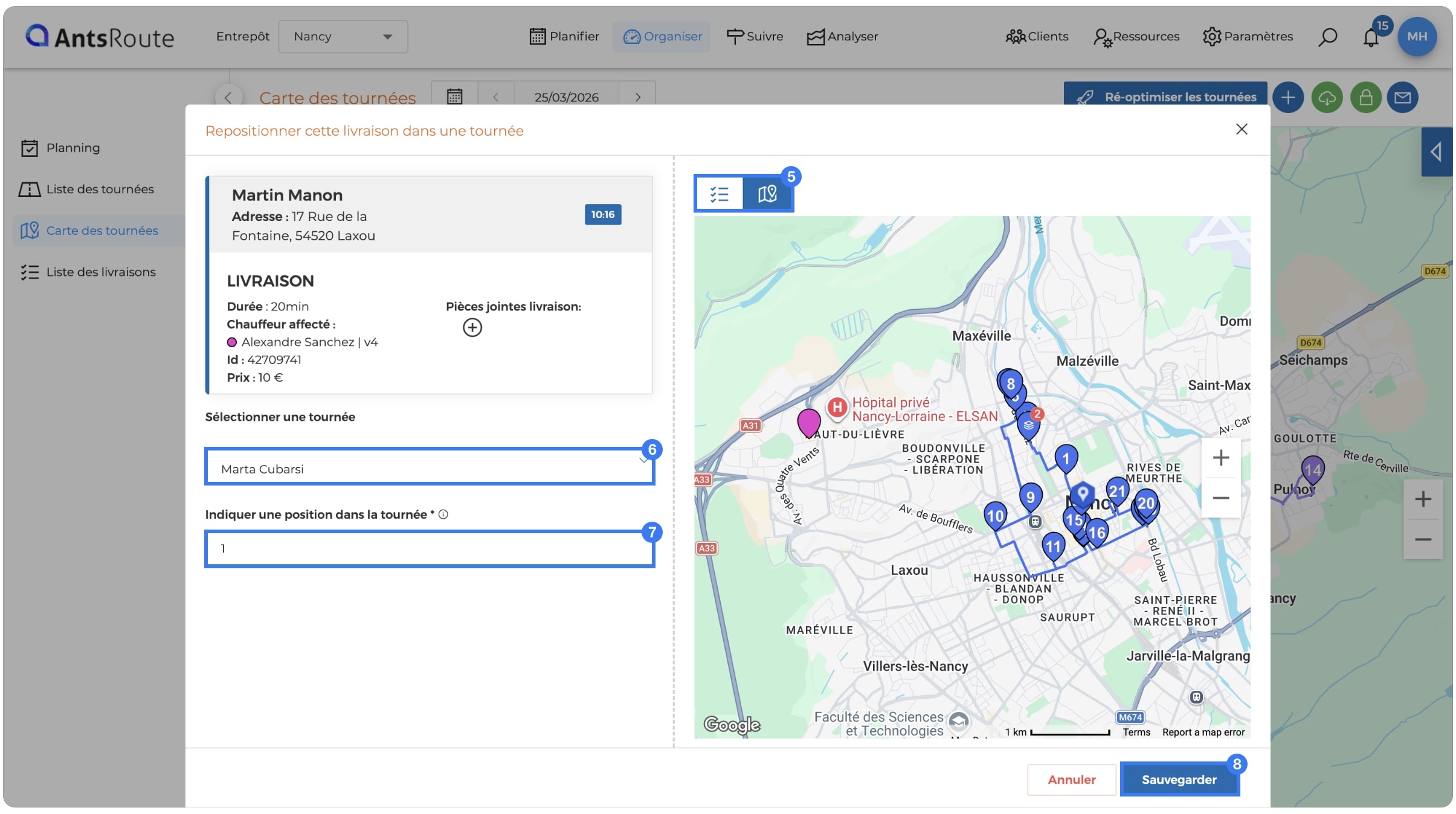Click the green padlock icon

(1365, 97)
